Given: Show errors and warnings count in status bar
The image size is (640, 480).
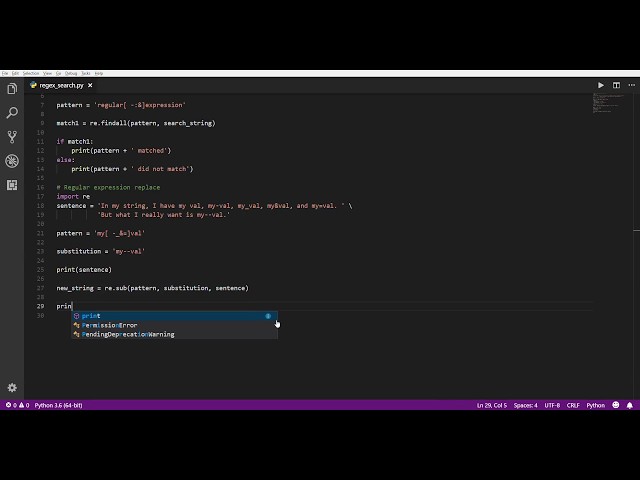Looking at the screenshot, I should coord(18,405).
